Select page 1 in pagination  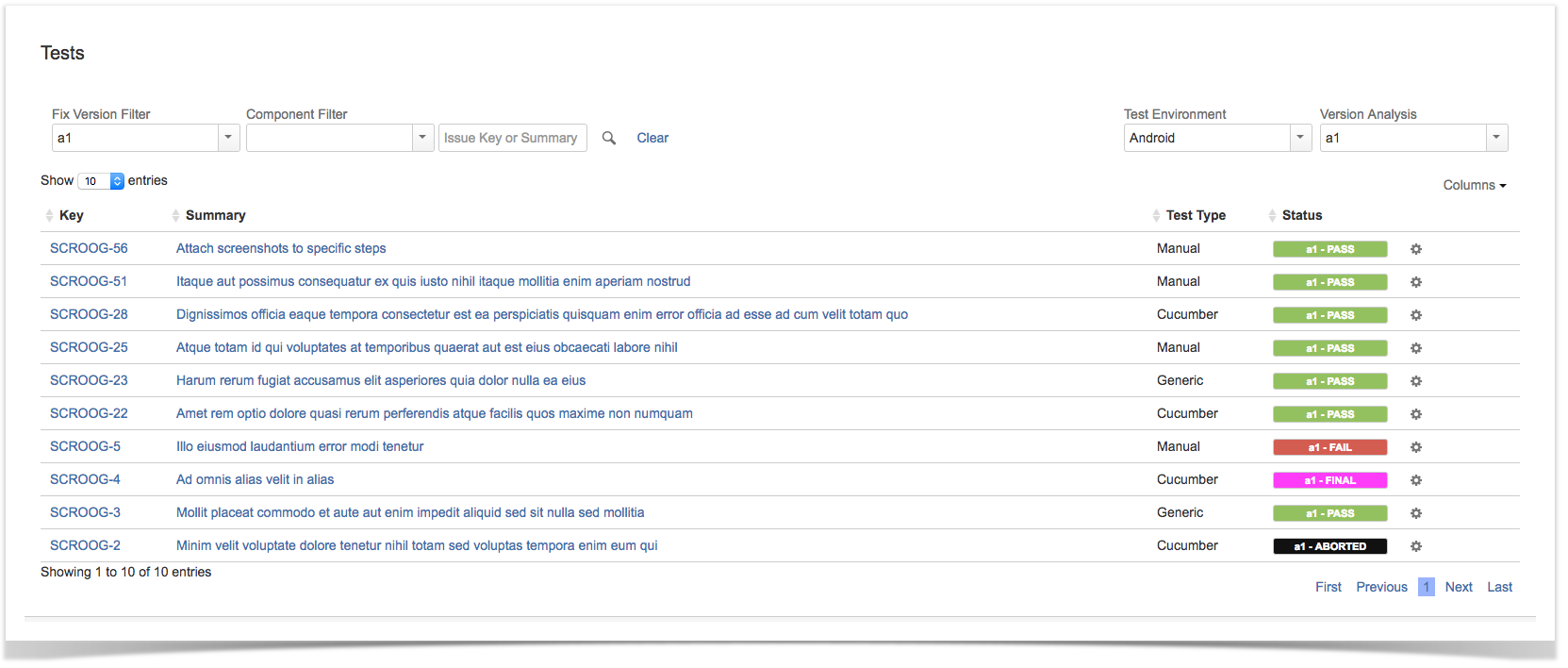(x=1427, y=587)
